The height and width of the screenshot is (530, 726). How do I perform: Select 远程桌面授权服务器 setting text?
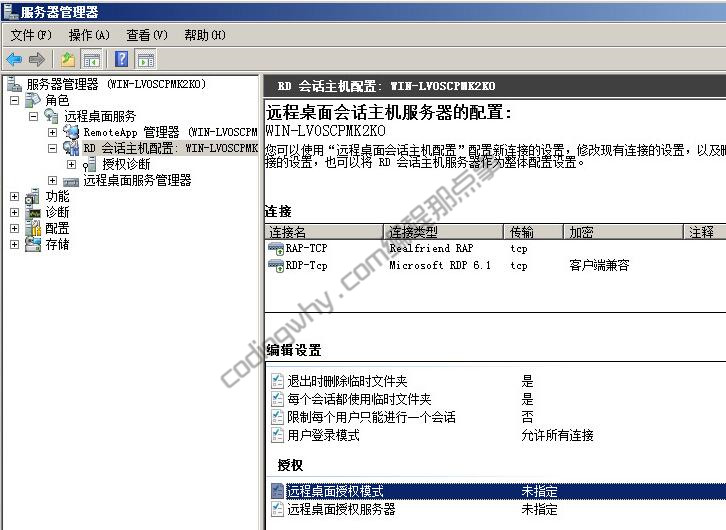[341, 509]
